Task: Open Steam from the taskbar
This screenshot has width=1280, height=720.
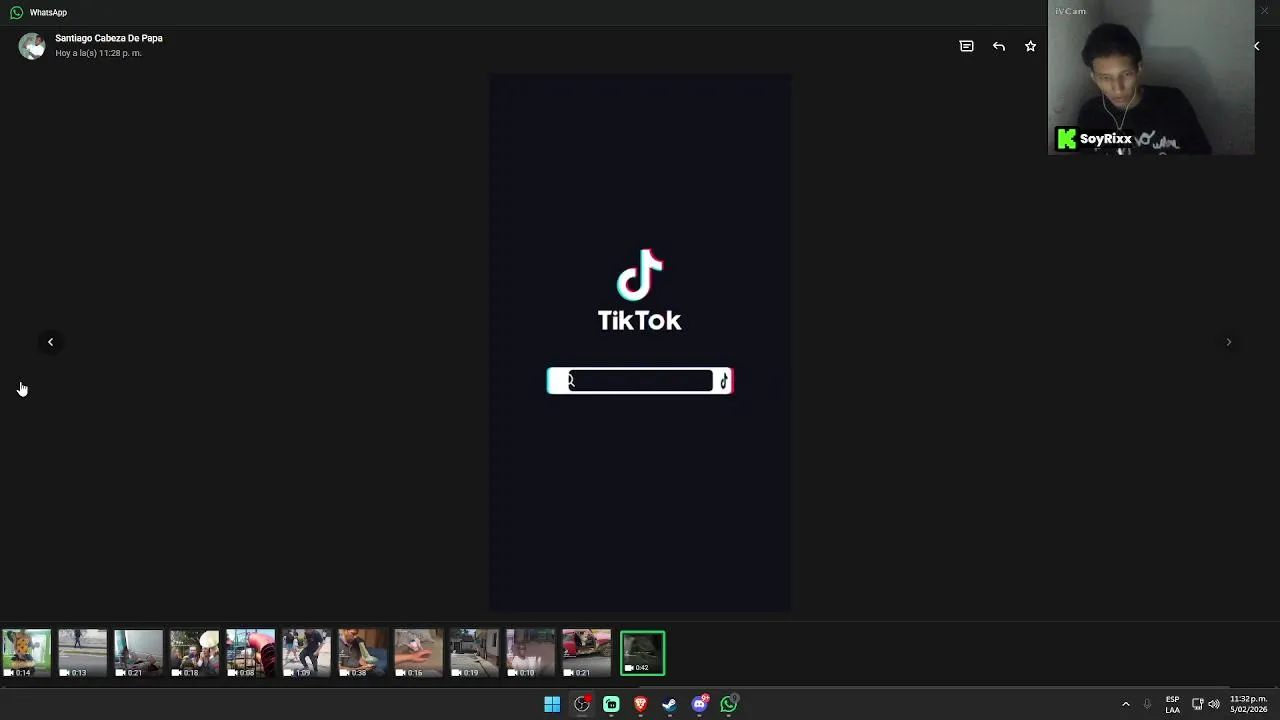Action: coord(670,705)
